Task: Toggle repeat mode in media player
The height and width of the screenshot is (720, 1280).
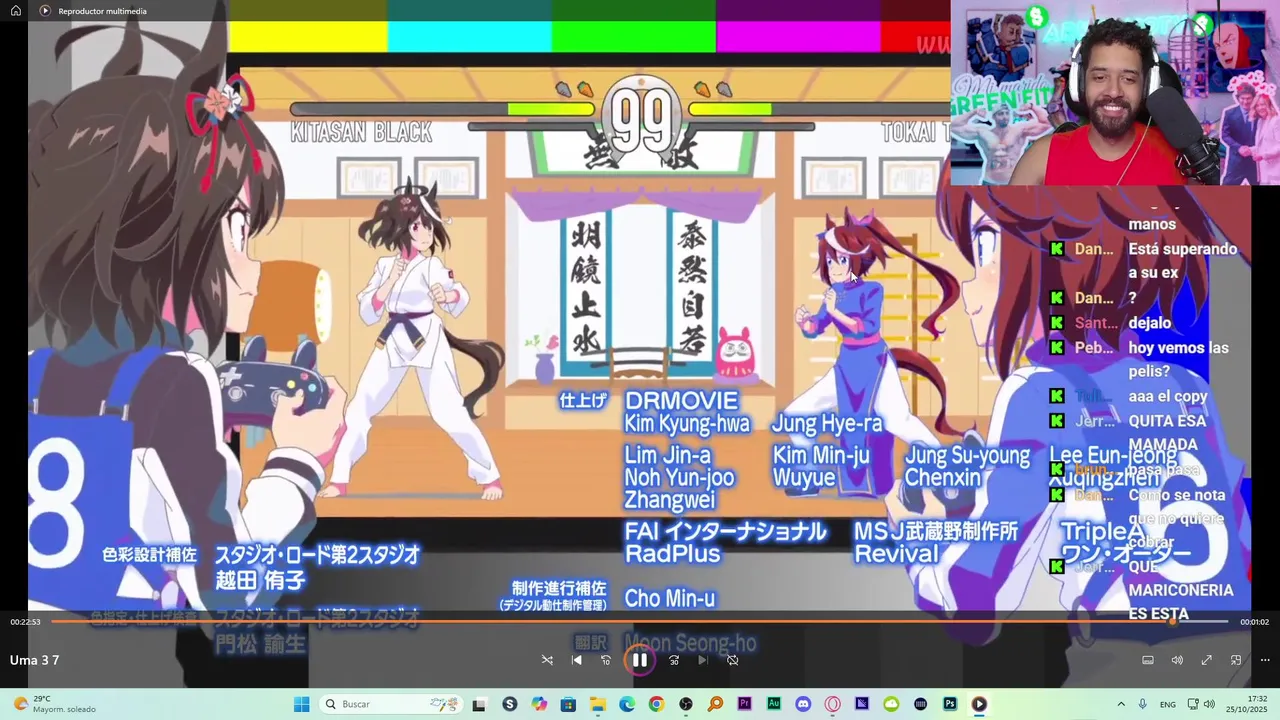Action: [732, 660]
